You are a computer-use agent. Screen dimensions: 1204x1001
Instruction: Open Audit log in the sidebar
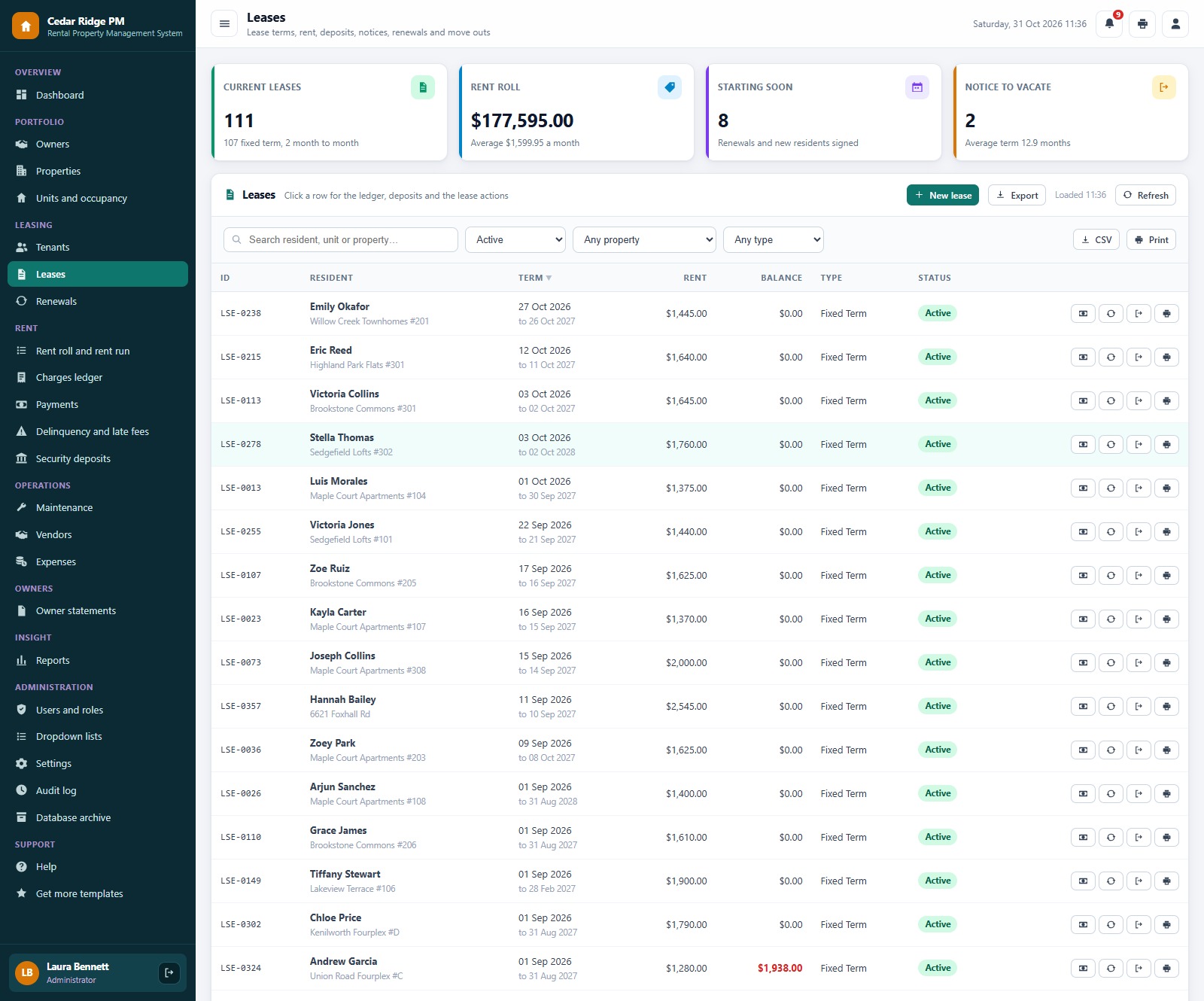(98, 790)
